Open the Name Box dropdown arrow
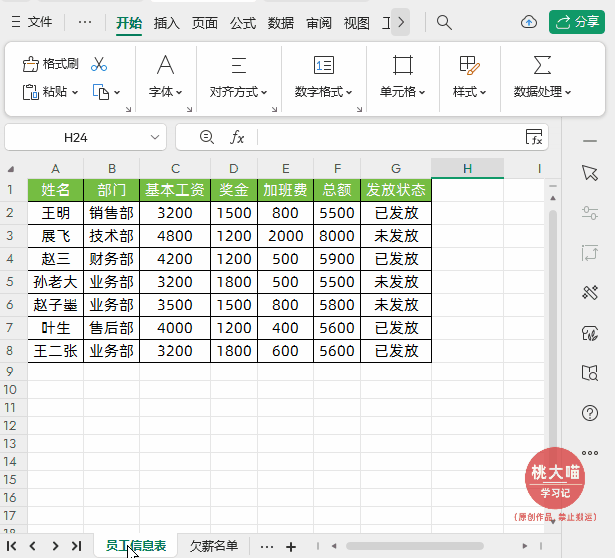The image size is (615, 558). pos(155,137)
